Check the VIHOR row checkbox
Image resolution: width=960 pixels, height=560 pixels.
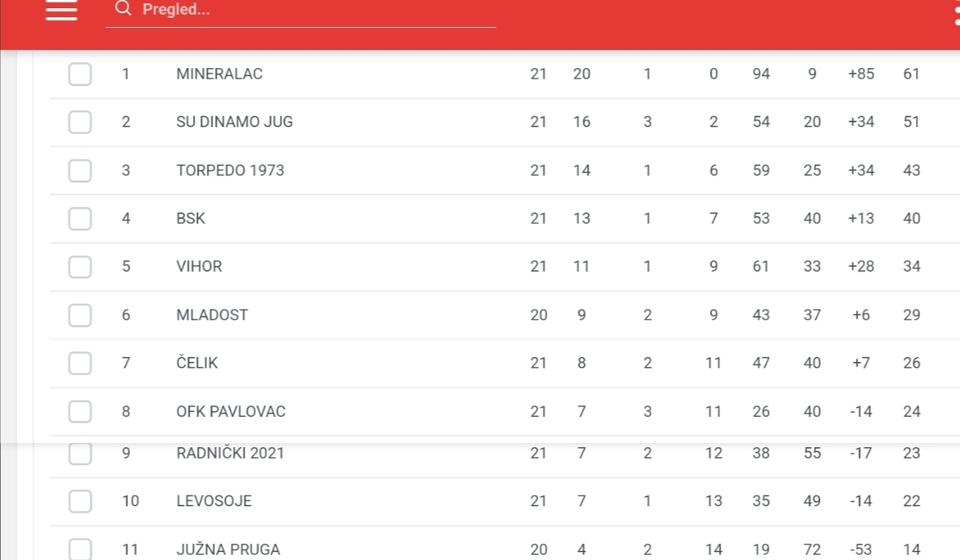click(80, 266)
